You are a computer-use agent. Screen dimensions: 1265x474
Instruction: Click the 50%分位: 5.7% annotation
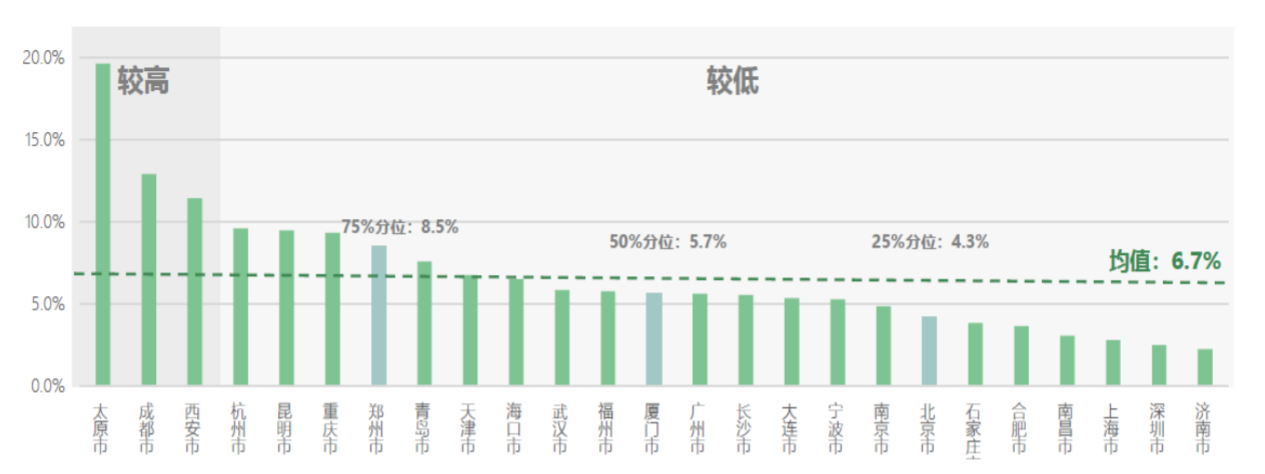(x=667, y=242)
